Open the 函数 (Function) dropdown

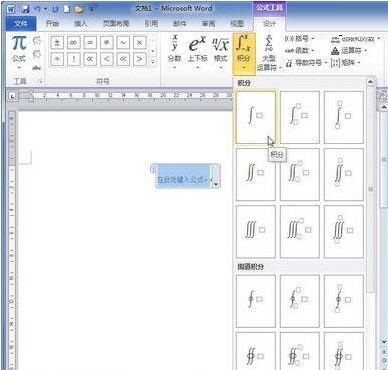click(300, 51)
